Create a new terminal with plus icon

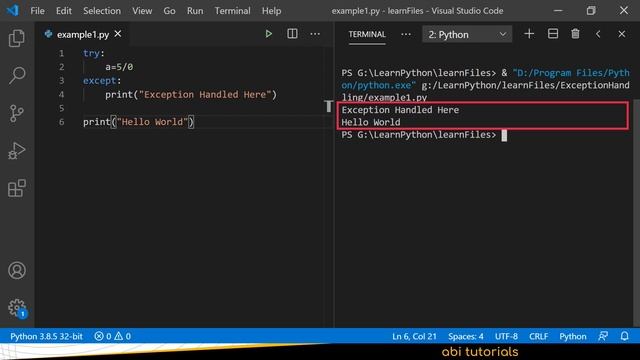click(529, 34)
